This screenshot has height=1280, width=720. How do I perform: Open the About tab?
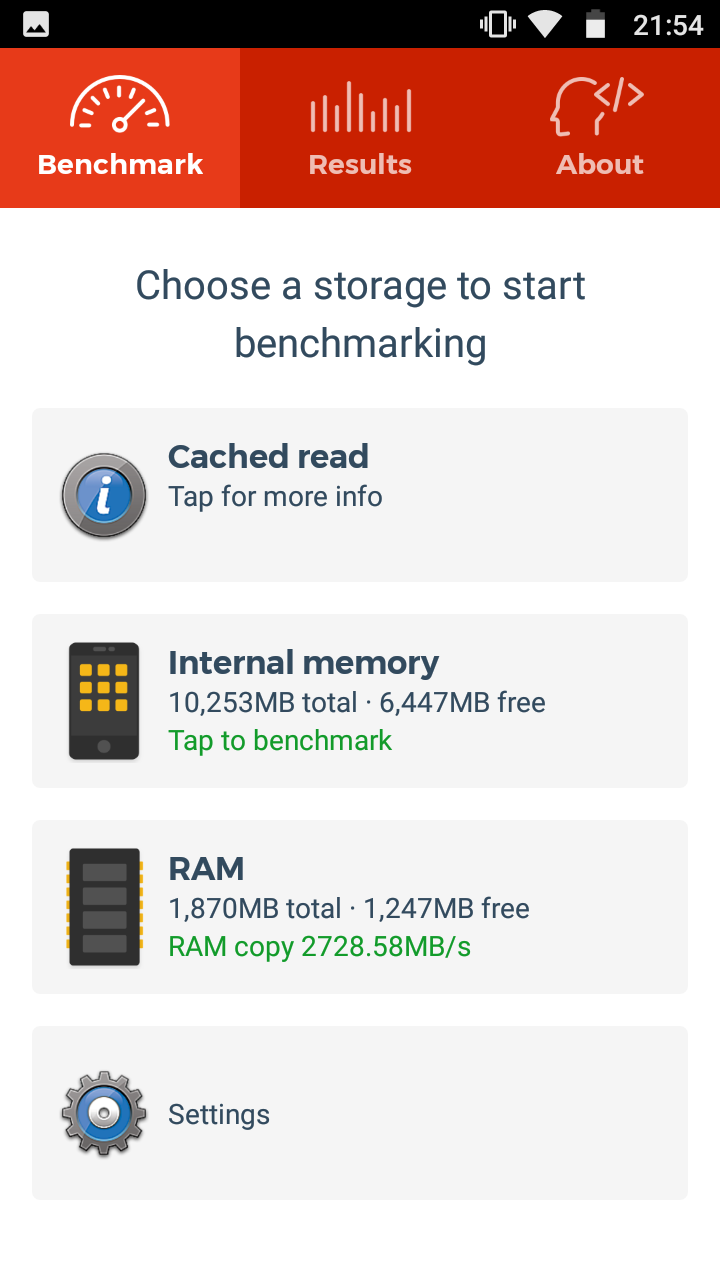click(x=600, y=128)
